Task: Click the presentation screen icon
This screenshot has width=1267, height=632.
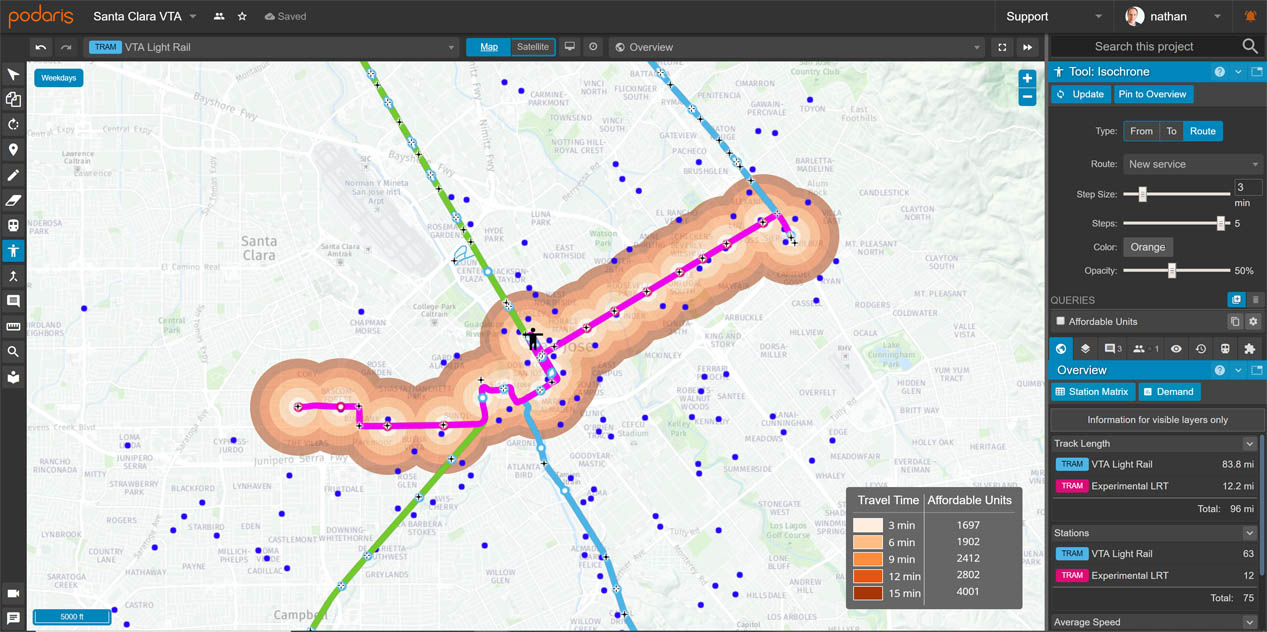Action: (570, 47)
